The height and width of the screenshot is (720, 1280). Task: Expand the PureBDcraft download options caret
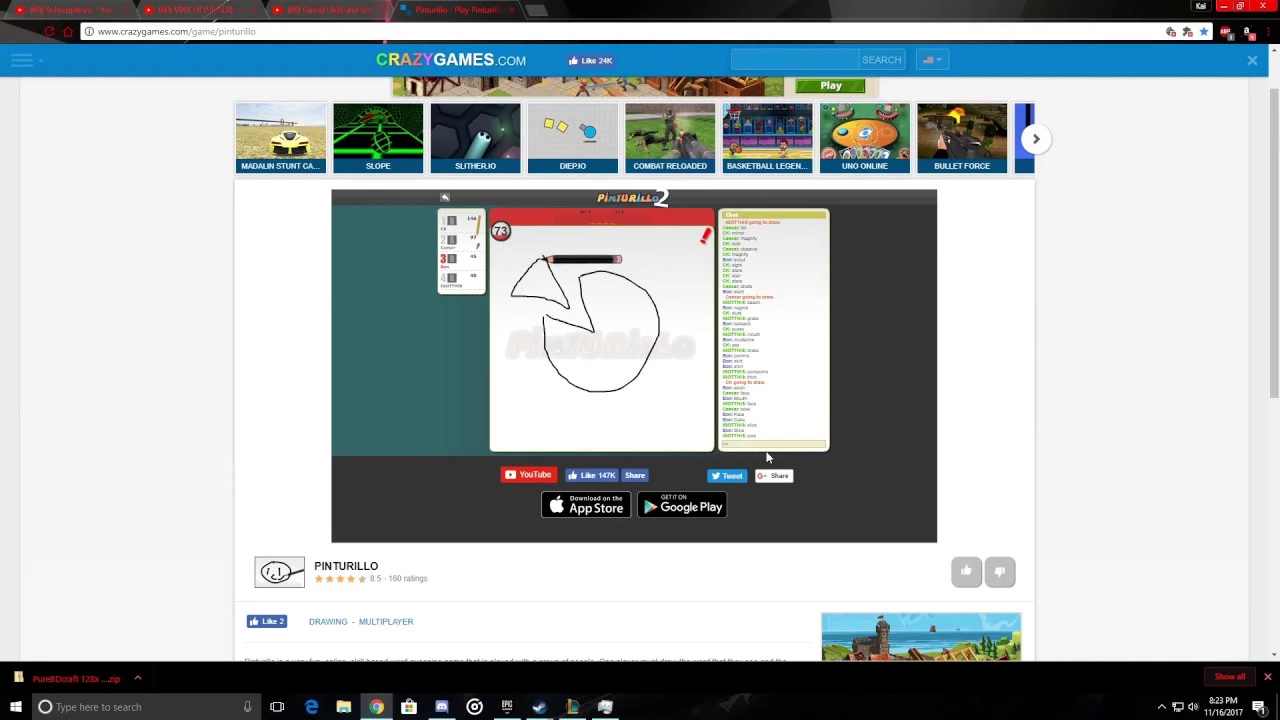138,678
